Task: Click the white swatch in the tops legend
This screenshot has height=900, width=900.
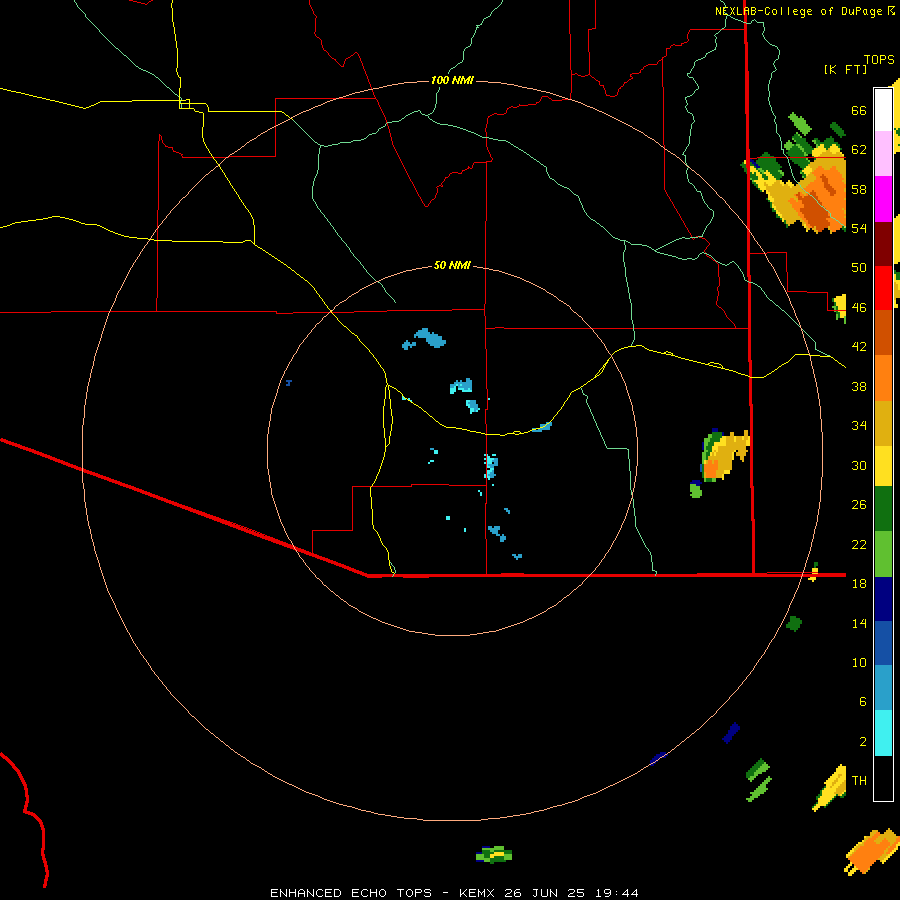Action: tap(883, 110)
